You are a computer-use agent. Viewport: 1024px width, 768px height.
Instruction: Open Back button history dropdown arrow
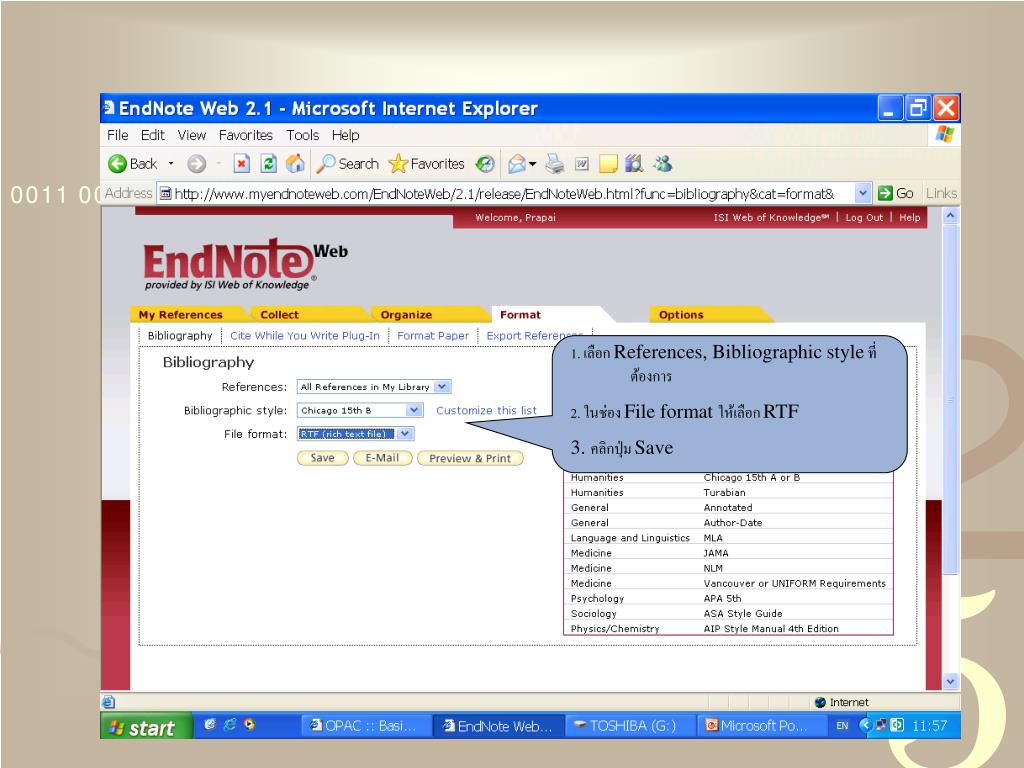click(171, 163)
